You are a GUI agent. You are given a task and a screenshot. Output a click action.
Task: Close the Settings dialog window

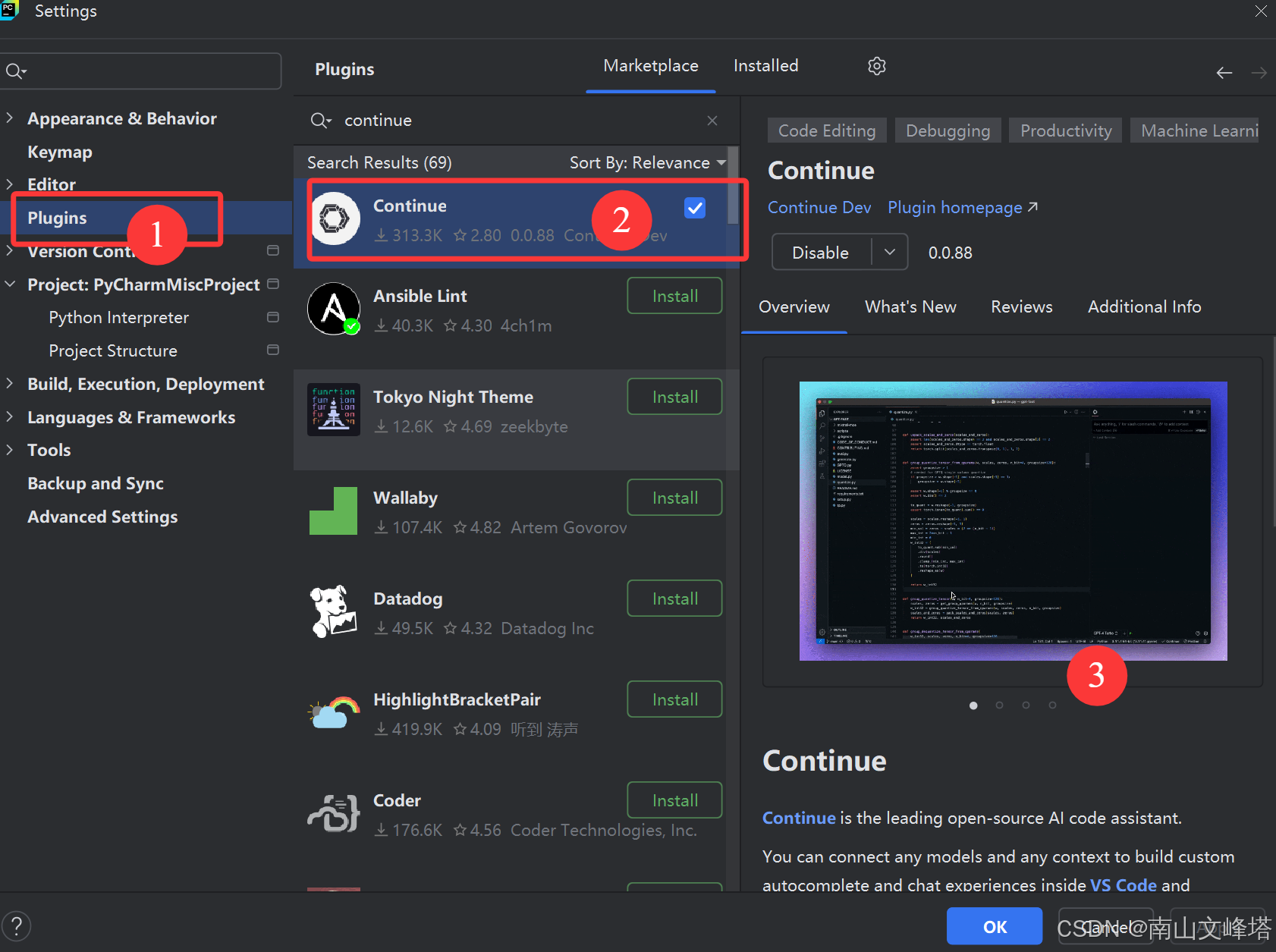1261,11
